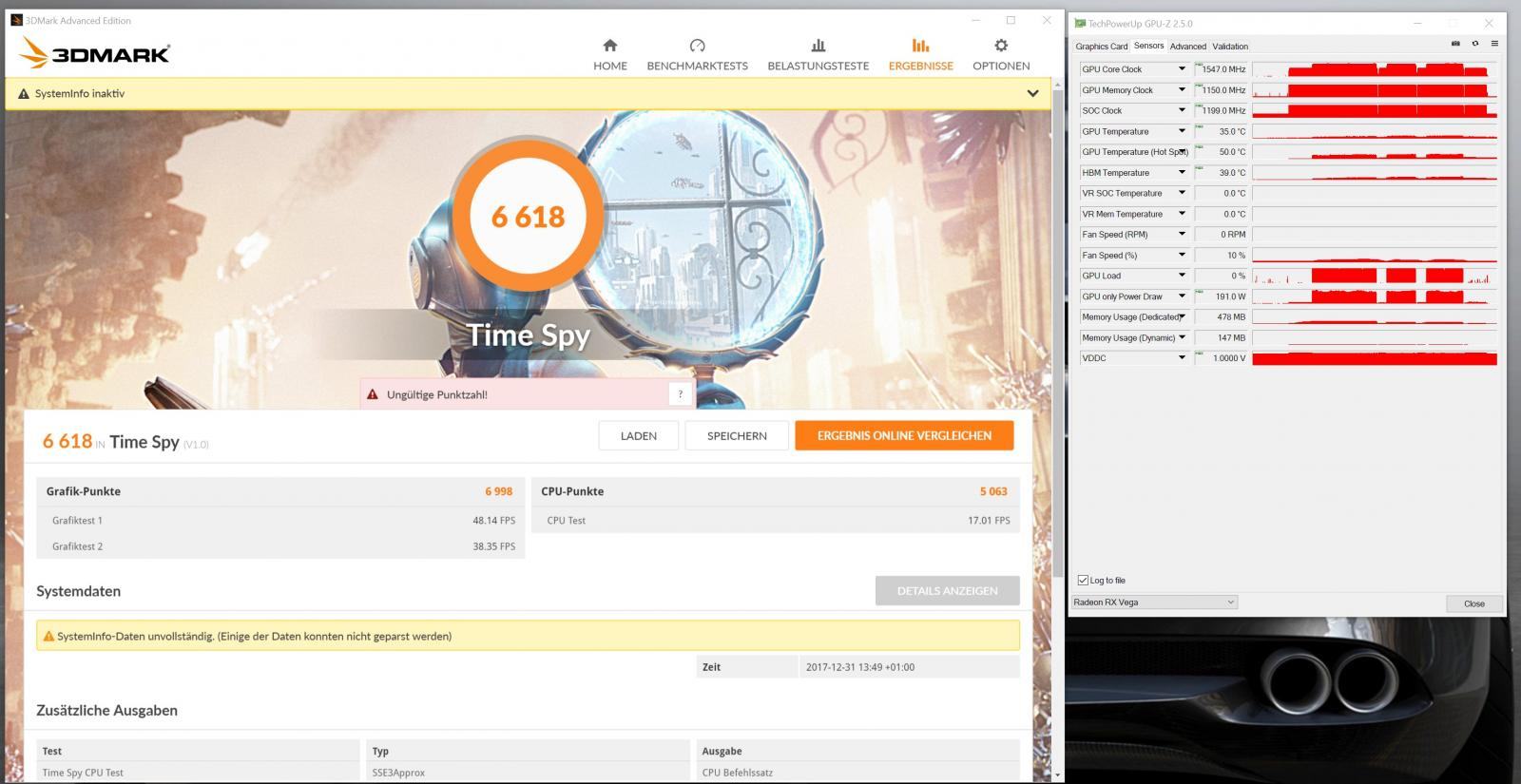
Task: Open the Home section house icon
Action: pos(610,45)
